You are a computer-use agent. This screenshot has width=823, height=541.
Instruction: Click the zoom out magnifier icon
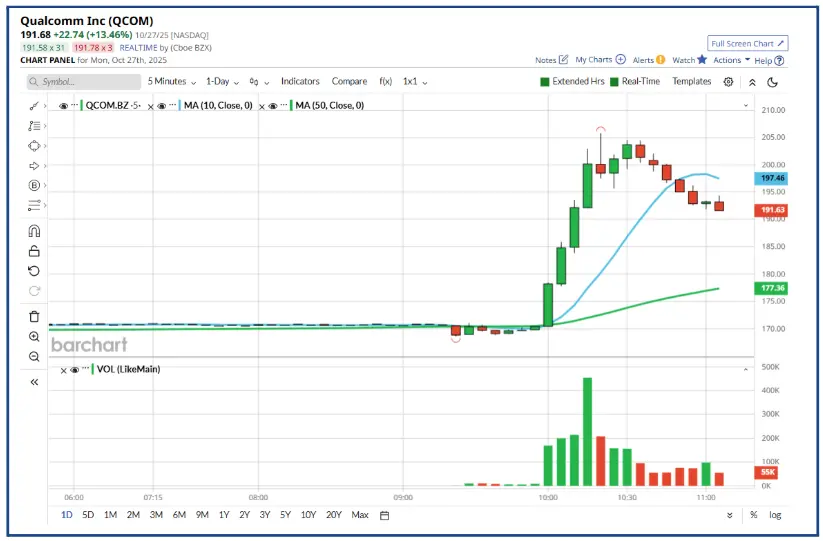(34, 357)
